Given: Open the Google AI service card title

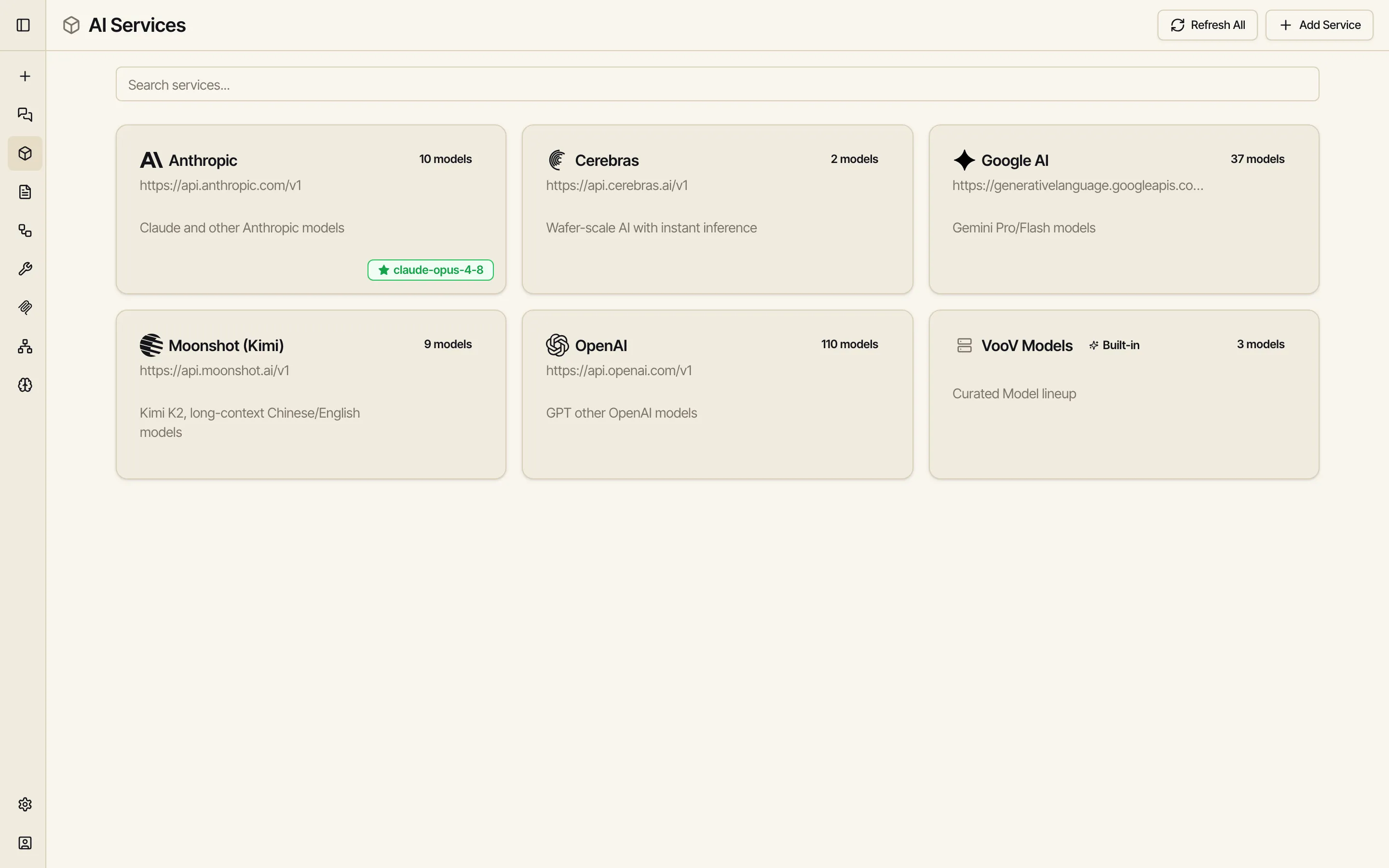Looking at the screenshot, I should point(1015,161).
